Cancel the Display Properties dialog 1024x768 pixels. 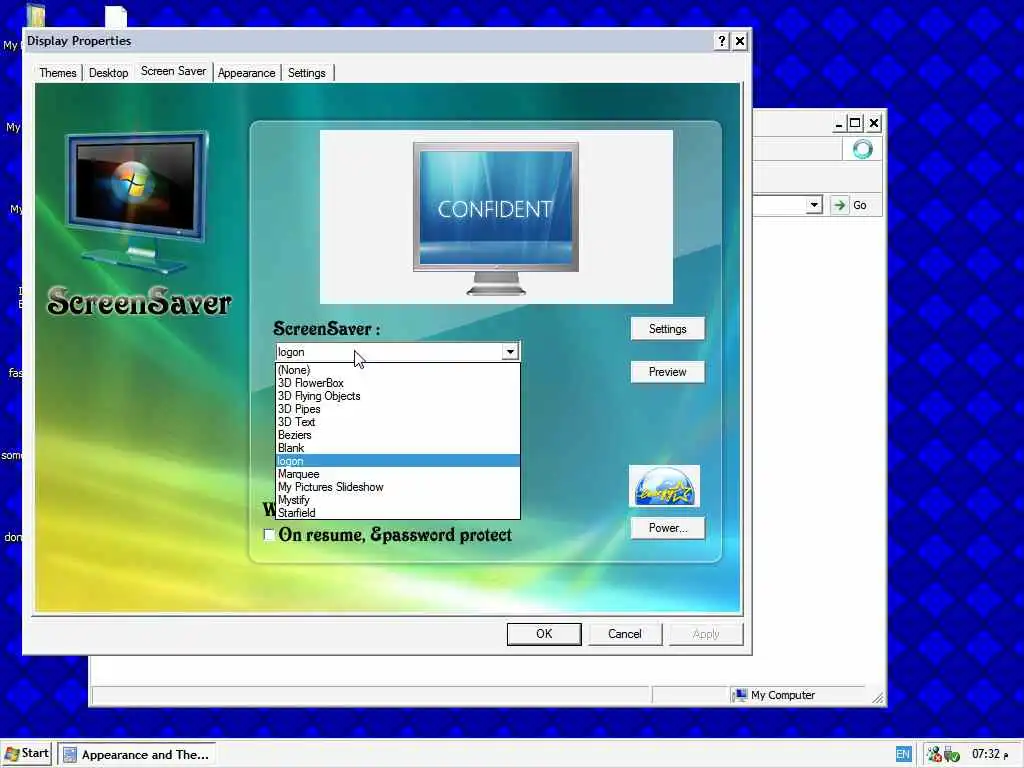[625, 633]
